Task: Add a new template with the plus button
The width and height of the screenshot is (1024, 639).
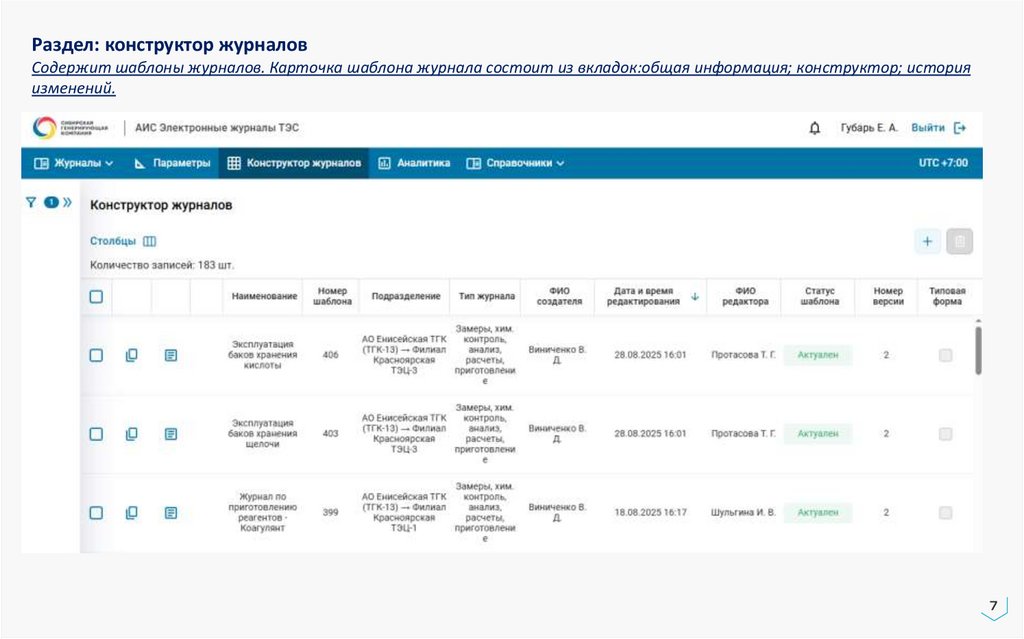Action: point(927,242)
